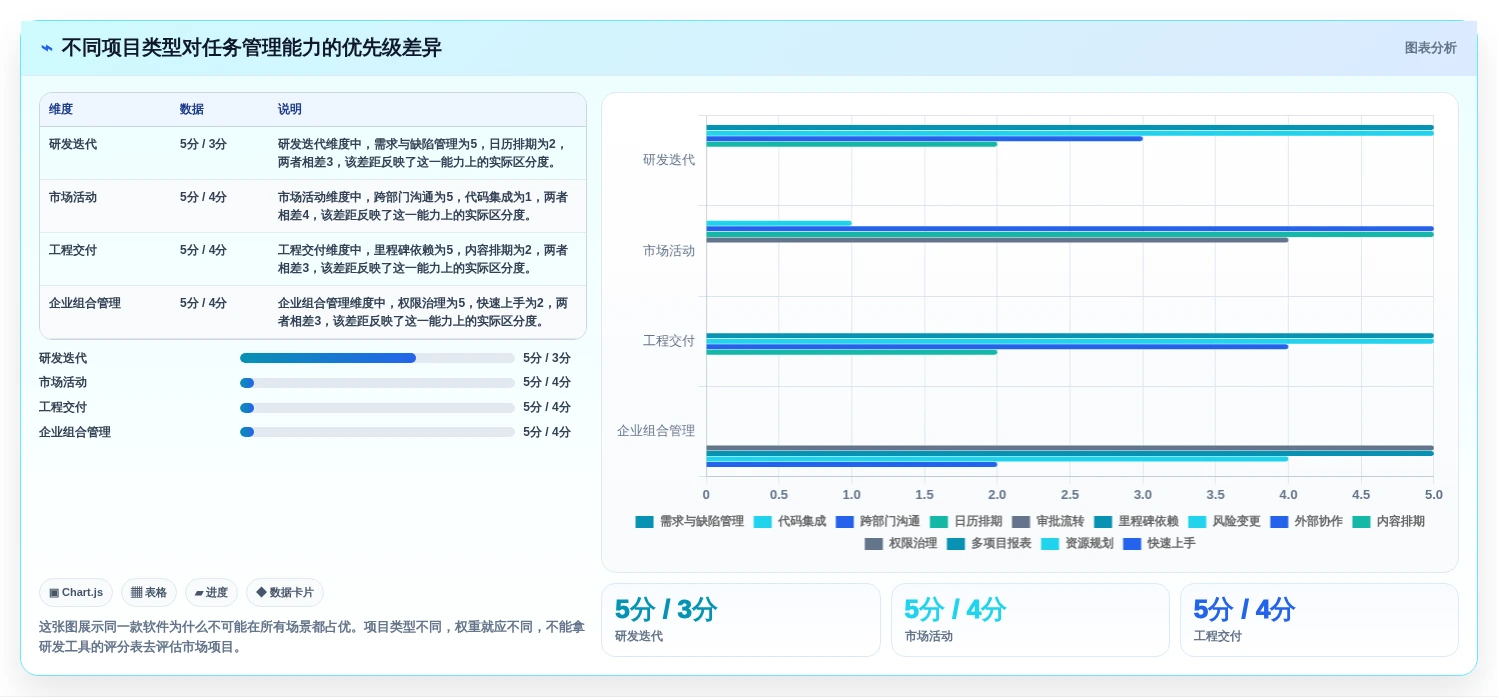Click the 进度 tag chip
1498x697 pixels.
point(211,592)
